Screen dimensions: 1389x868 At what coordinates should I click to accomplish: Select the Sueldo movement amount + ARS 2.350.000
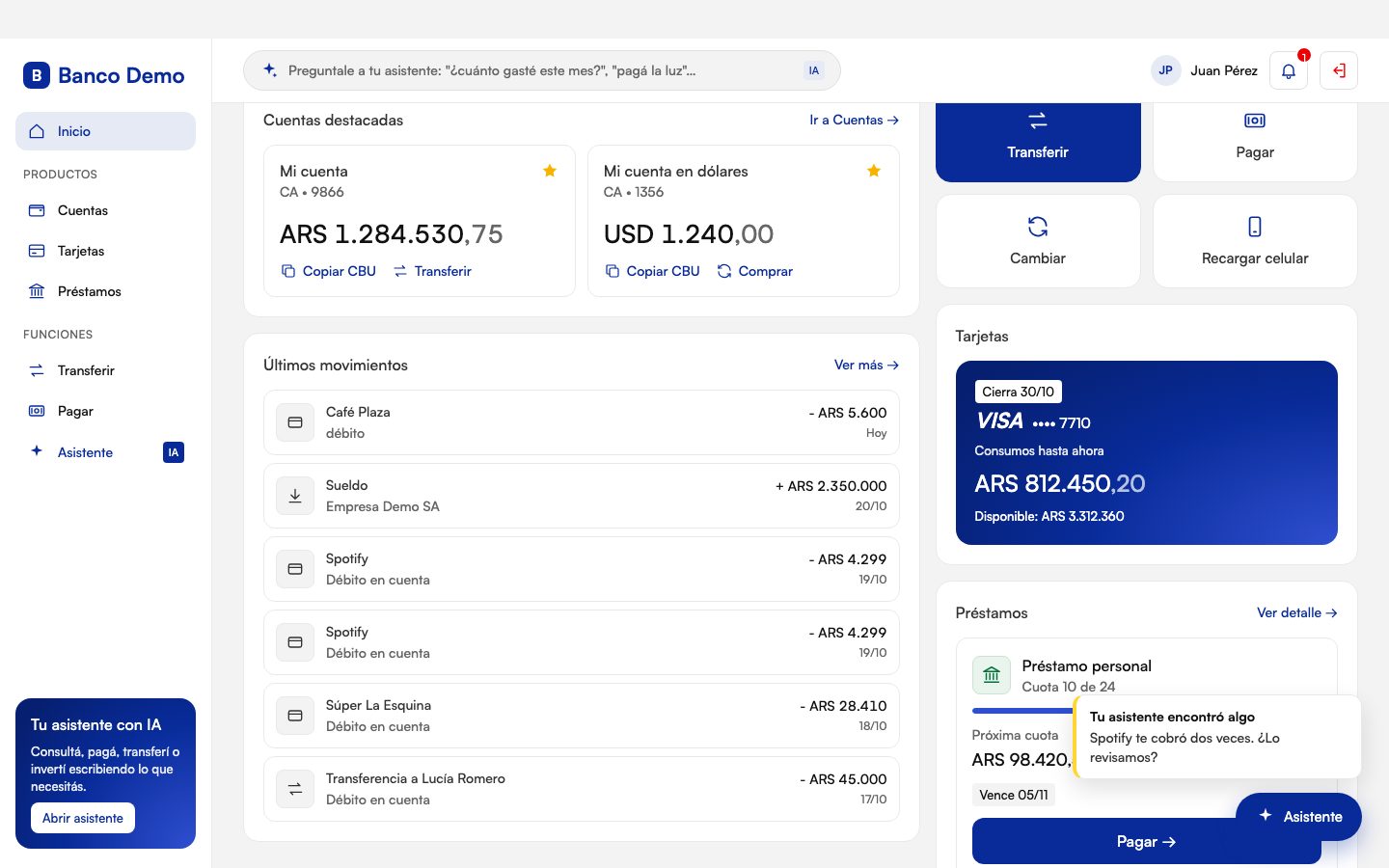[x=831, y=486]
